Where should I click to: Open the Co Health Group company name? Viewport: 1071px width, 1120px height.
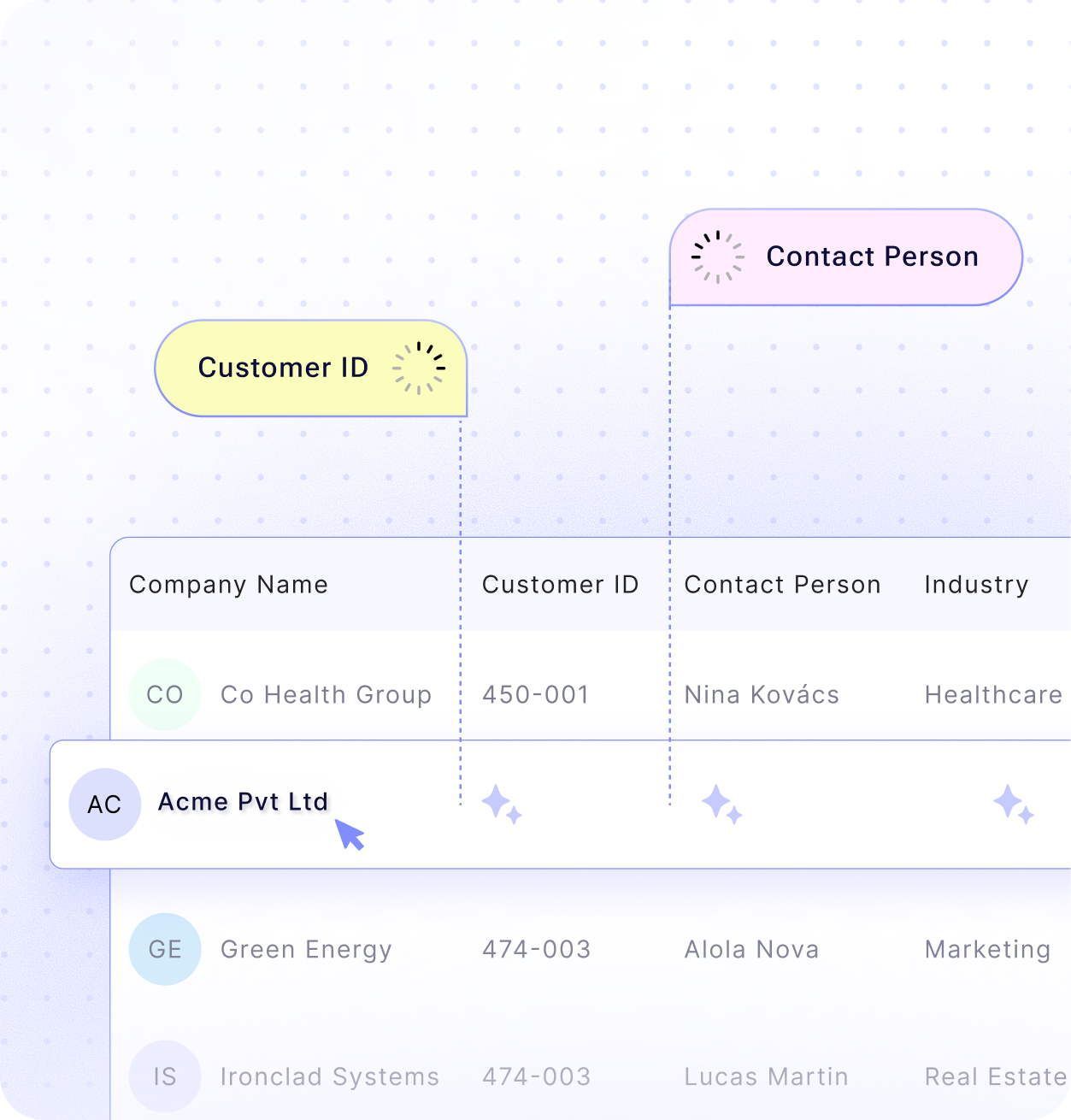pos(326,695)
